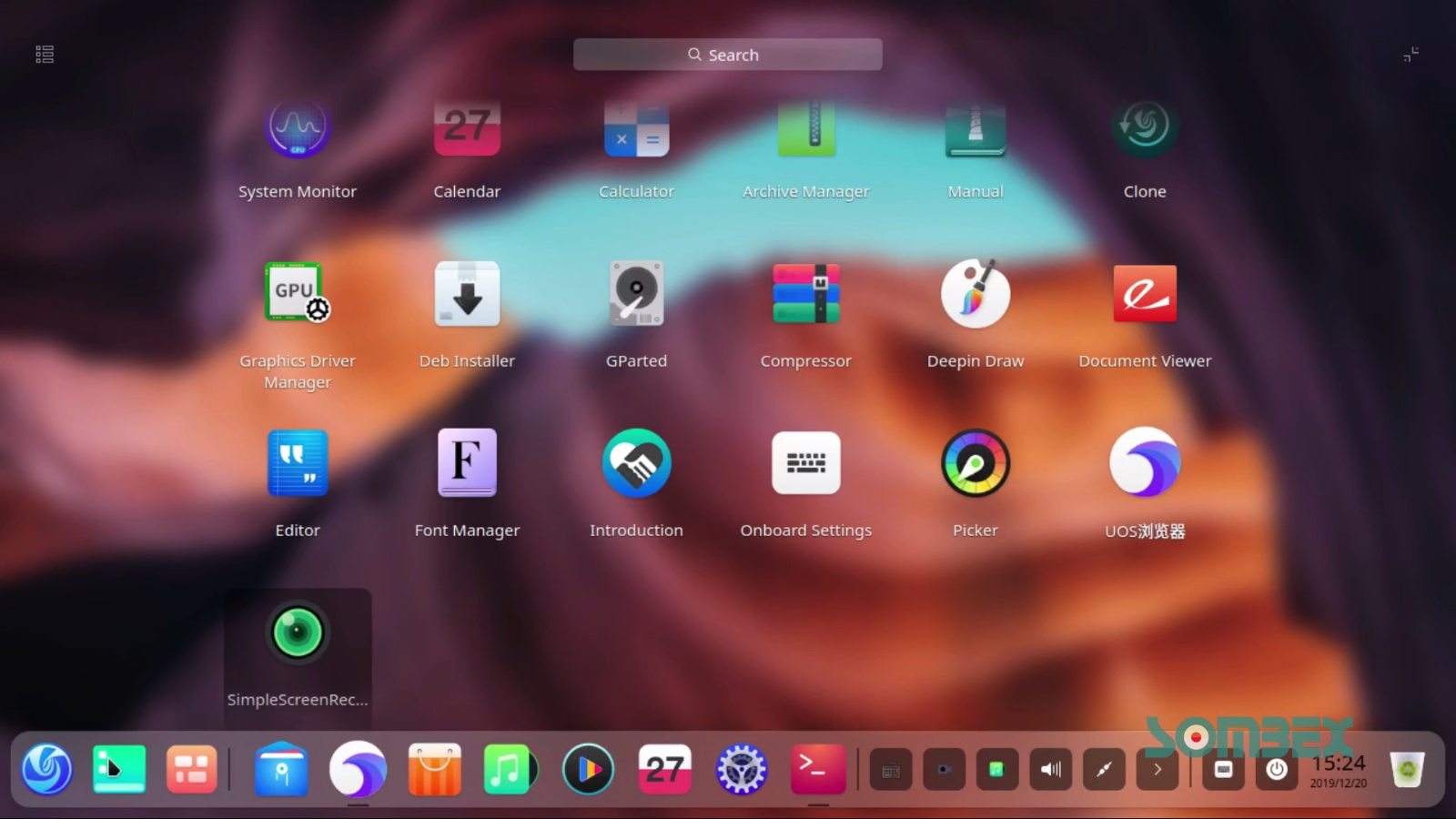Open Control Center via the gear dock icon
1456x819 pixels.
coord(741,769)
